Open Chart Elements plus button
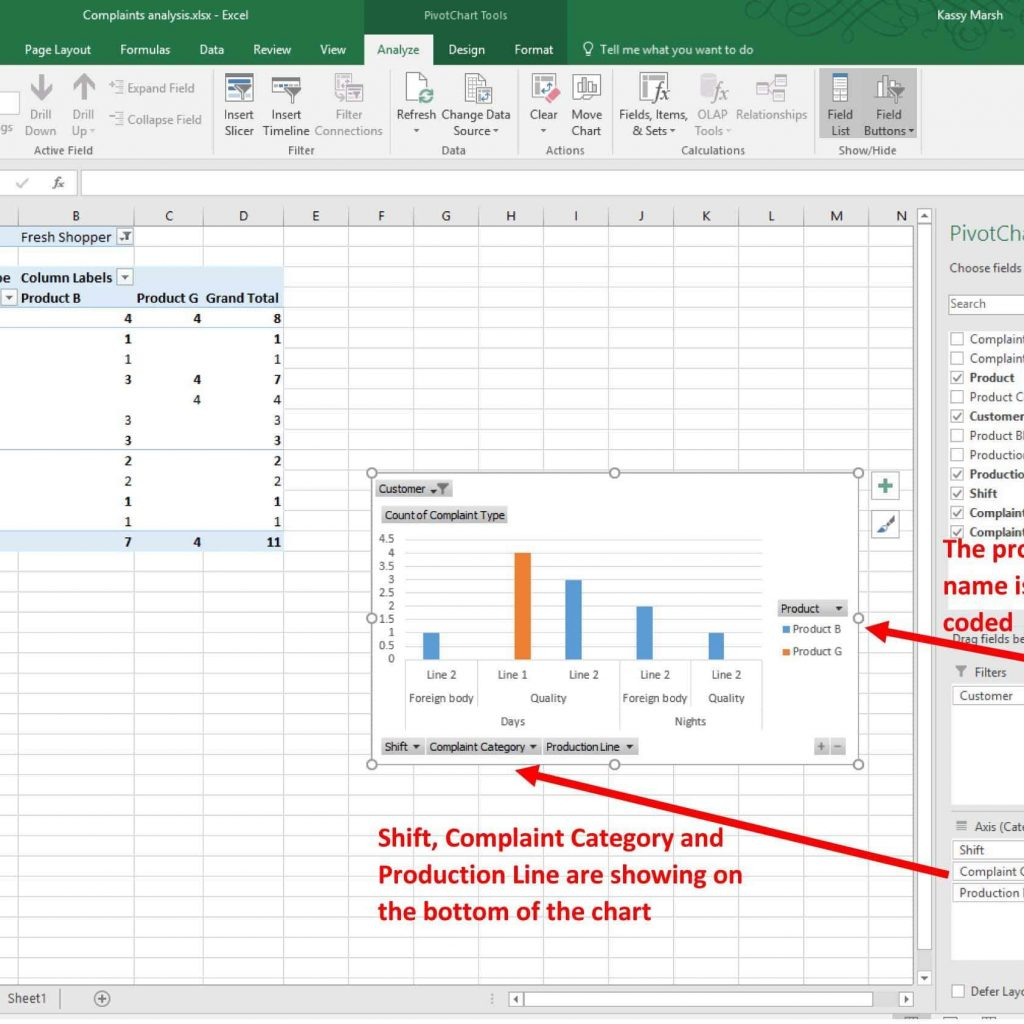 tap(885, 487)
